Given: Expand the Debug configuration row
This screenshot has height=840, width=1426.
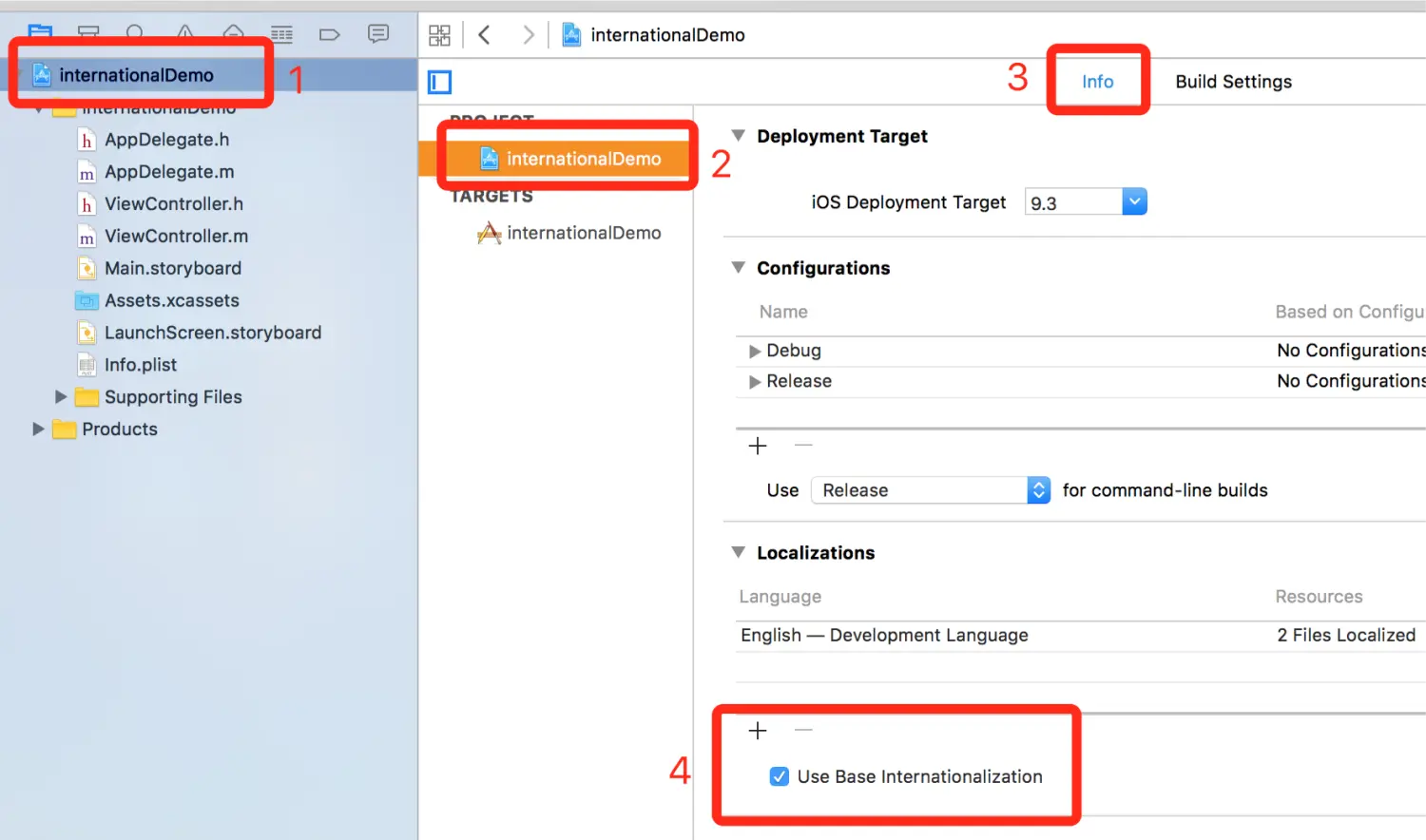Looking at the screenshot, I should [755, 352].
